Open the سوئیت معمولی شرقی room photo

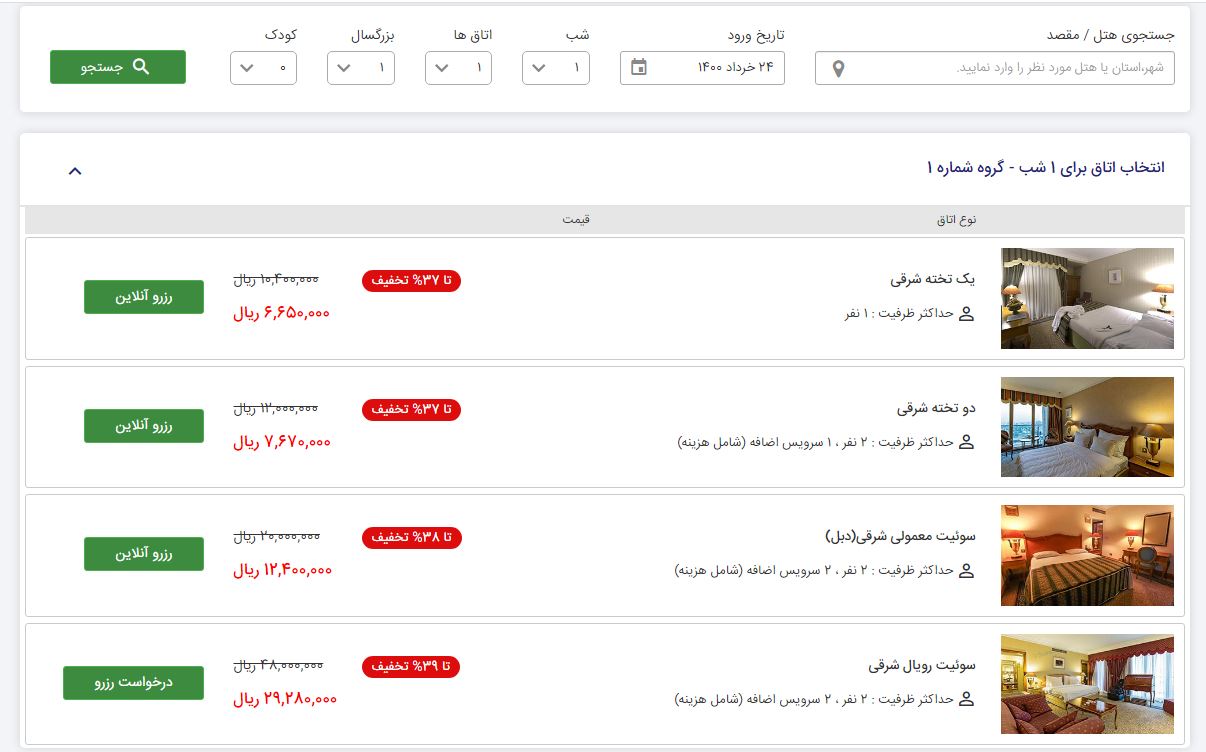click(1087, 555)
